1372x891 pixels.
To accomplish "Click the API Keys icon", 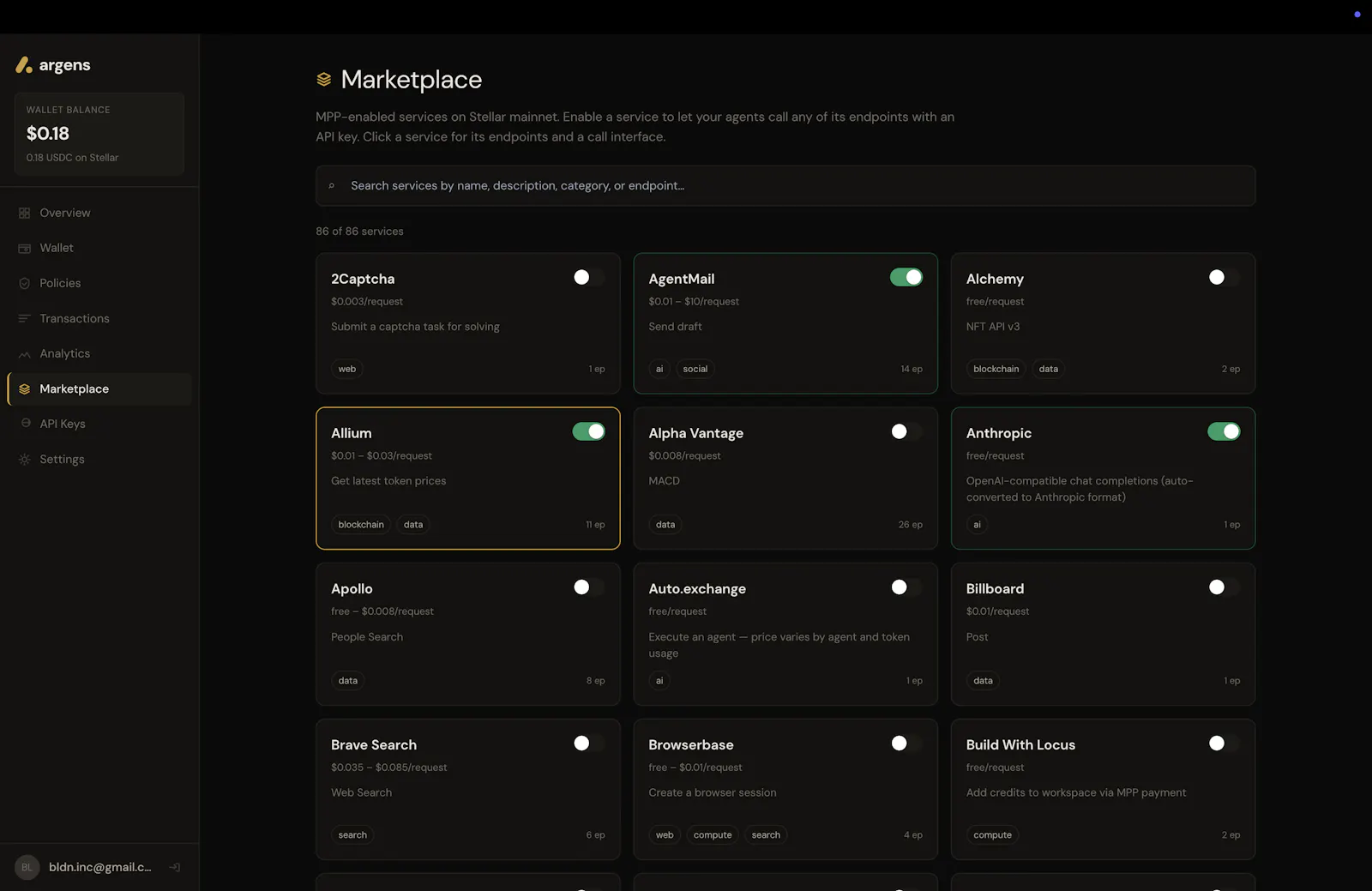I will pyautogui.click(x=25, y=424).
